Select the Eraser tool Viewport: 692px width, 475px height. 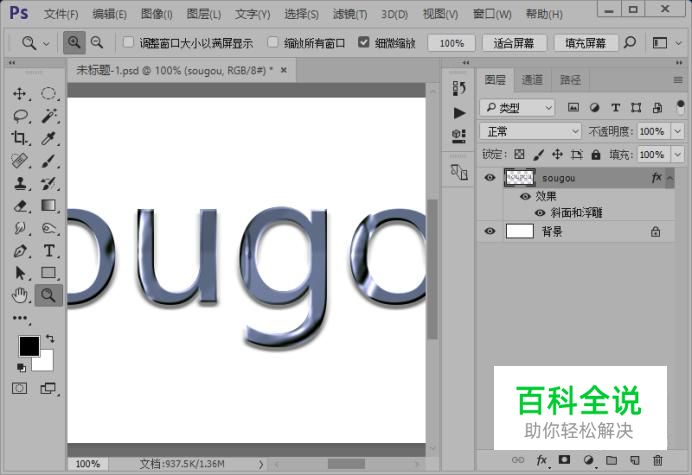click(x=19, y=206)
